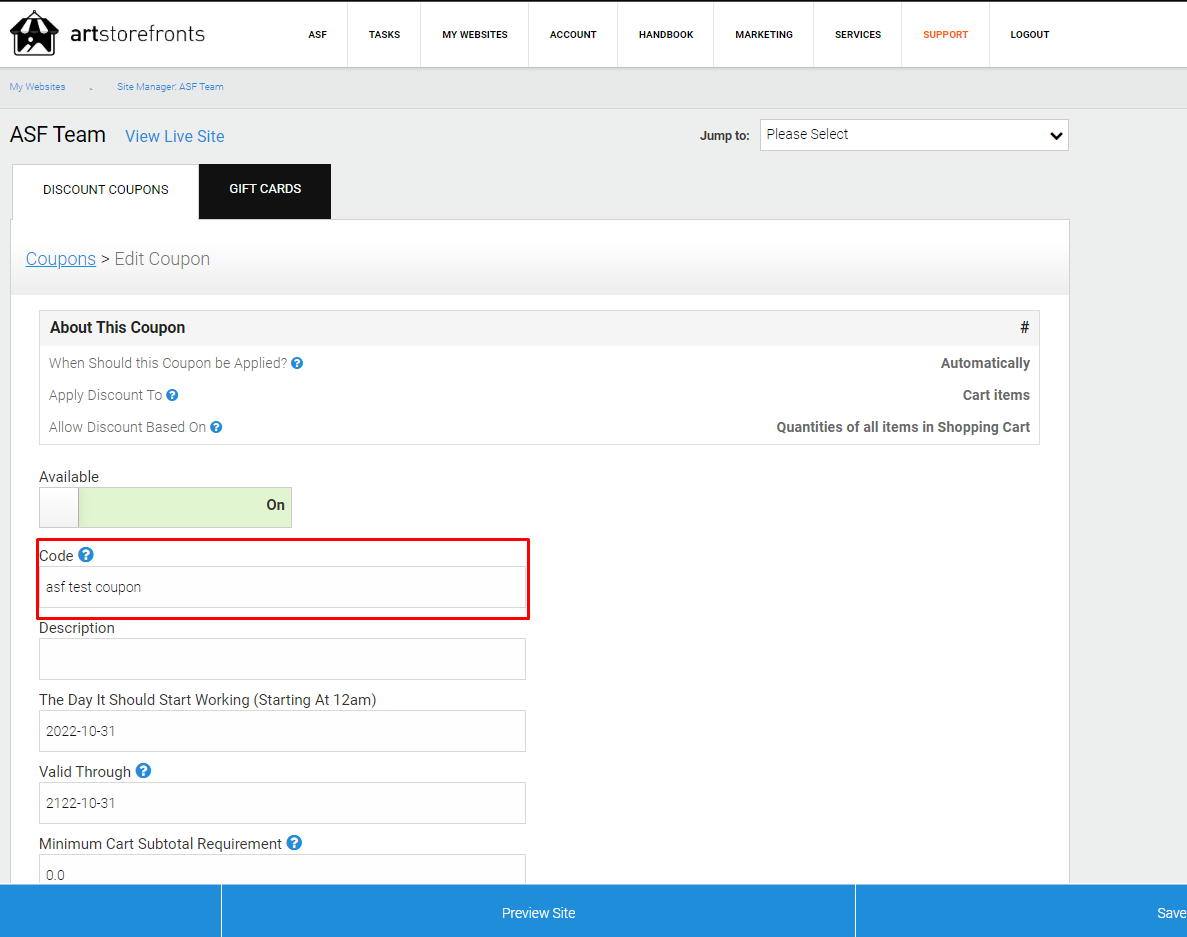Open Valid Through help tooltip icon
1187x937 pixels.
click(x=143, y=770)
